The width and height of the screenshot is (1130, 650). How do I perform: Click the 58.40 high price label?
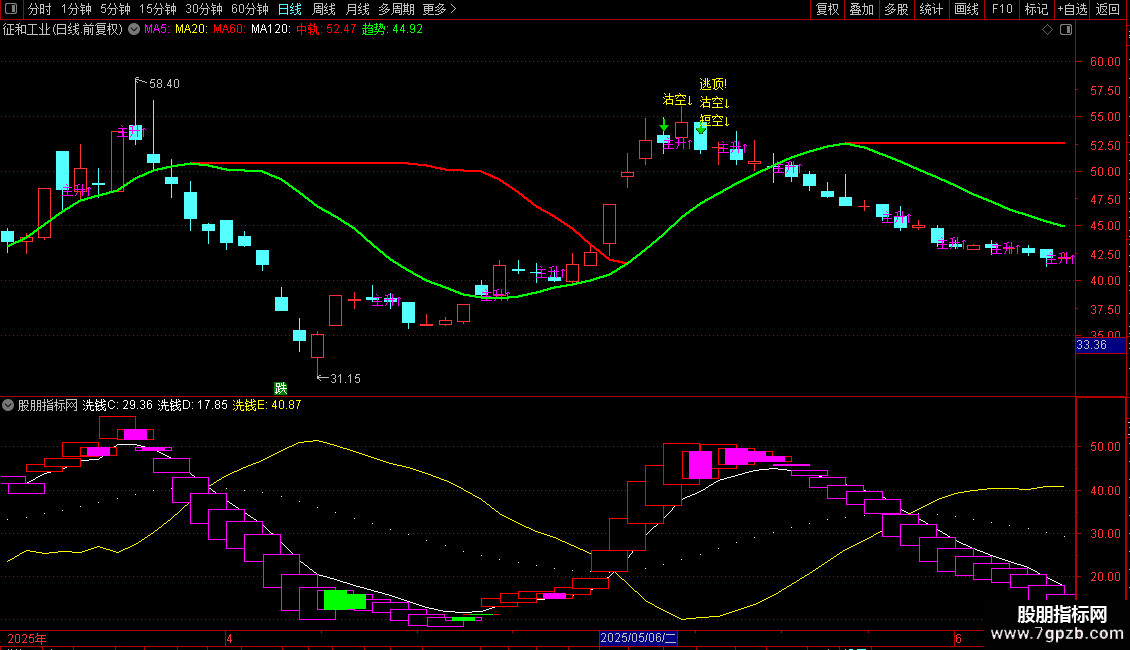pyautogui.click(x=164, y=84)
